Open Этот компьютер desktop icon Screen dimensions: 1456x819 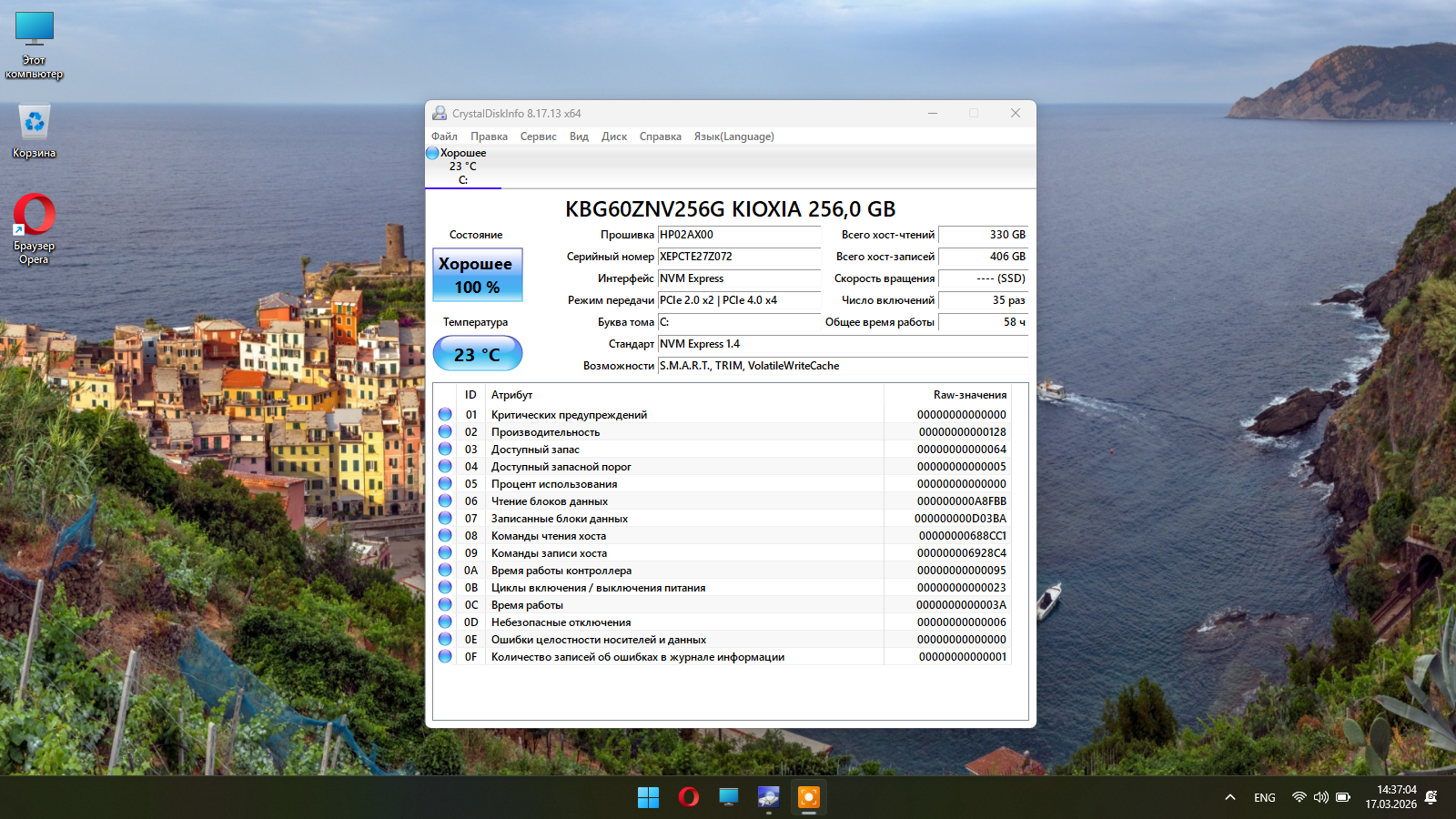point(35,45)
